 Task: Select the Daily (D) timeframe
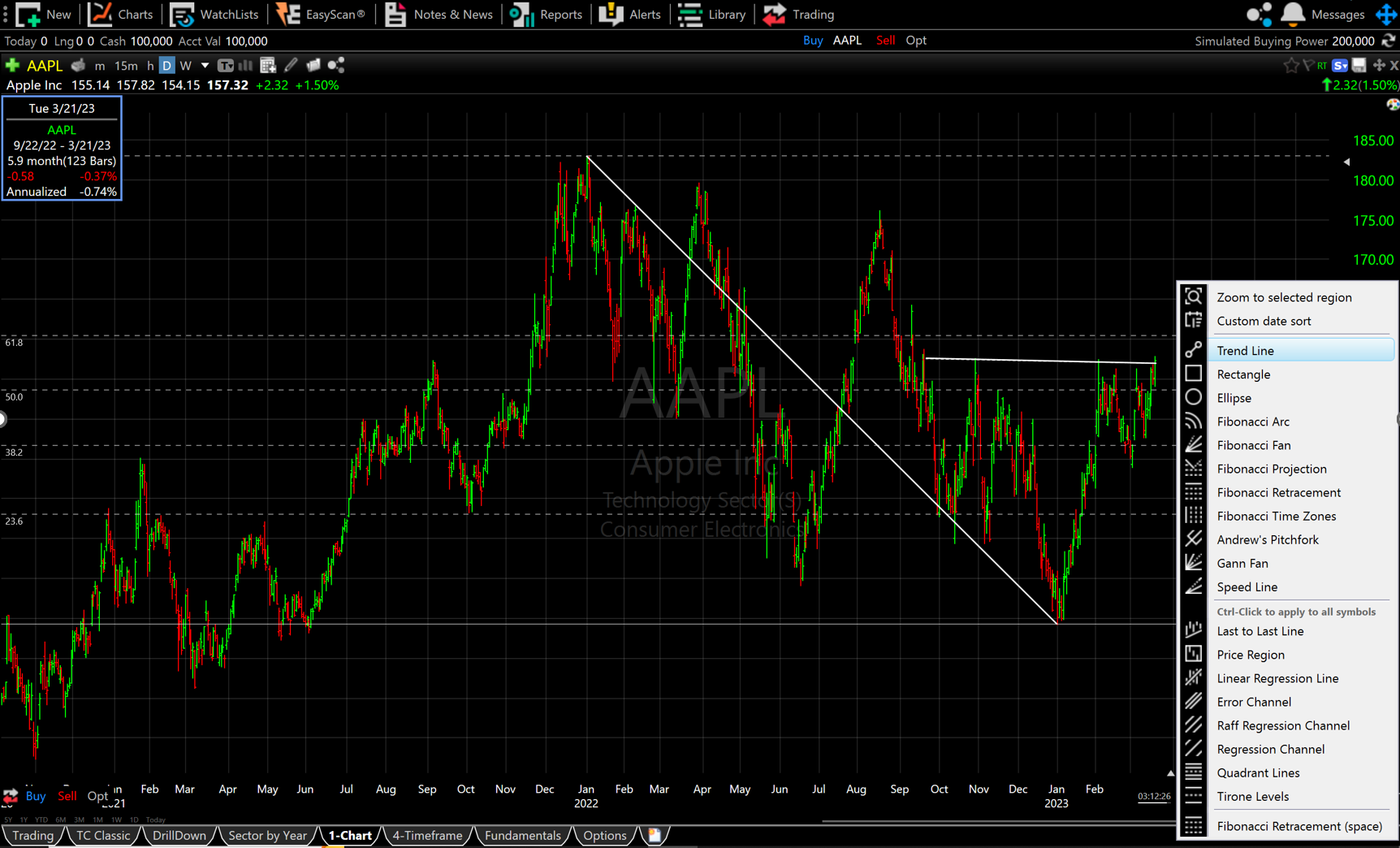pyautogui.click(x=166, y=66)
